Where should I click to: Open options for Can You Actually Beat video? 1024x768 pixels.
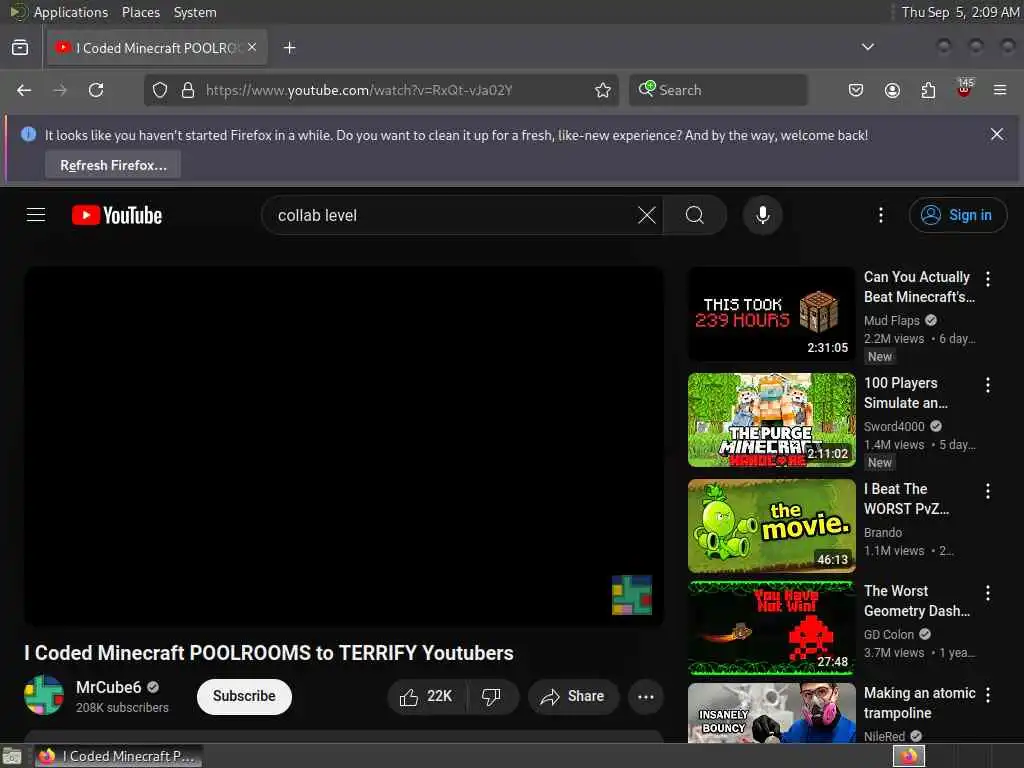point(987,279)
